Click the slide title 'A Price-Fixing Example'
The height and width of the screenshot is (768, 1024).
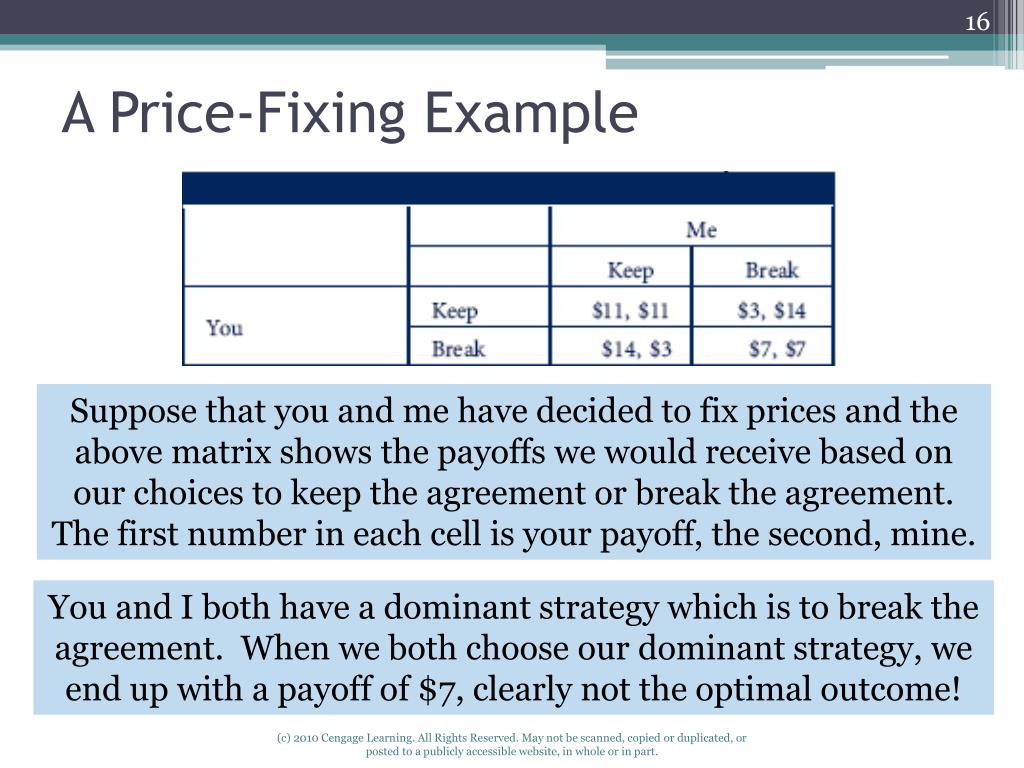[349, 113]
